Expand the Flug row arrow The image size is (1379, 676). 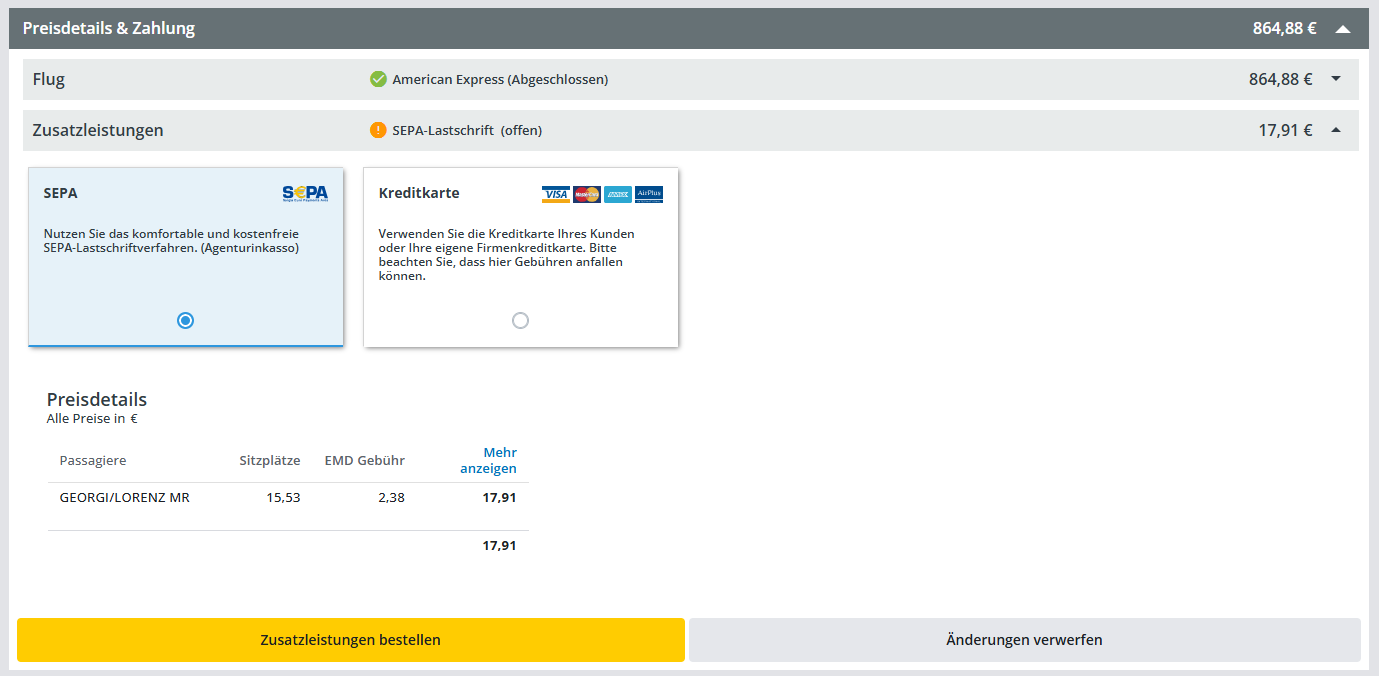[x=1336, y=79]
